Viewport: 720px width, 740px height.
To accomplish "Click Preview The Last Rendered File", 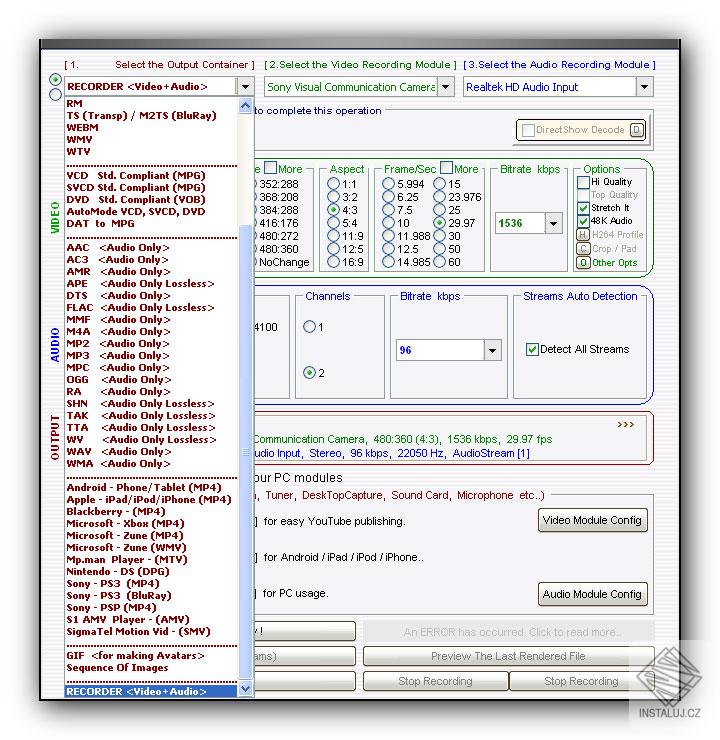I will click(508, 656).
